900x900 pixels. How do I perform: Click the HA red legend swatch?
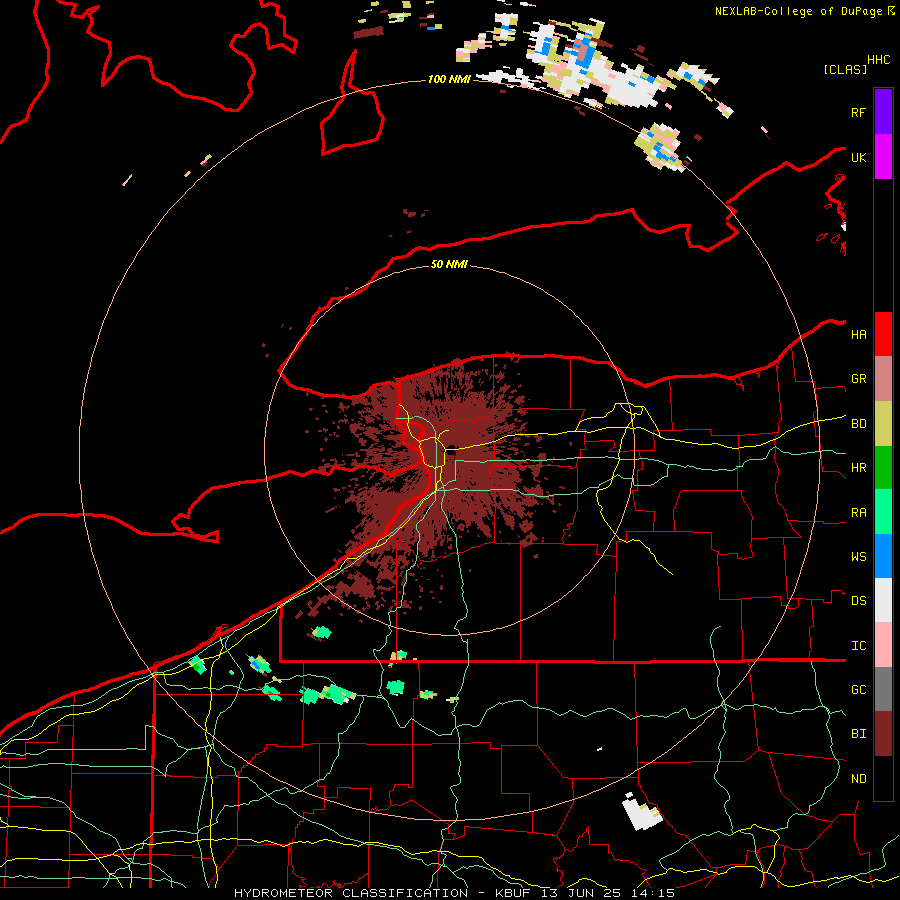tap(883, 334)
